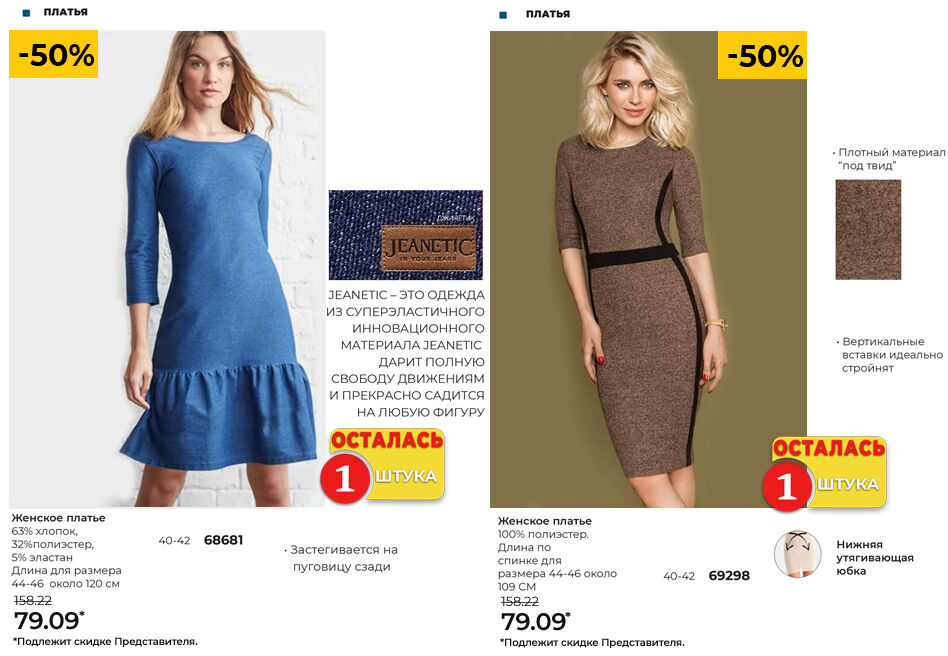This screenshot has height=656, width=948.
Task: Click the blue dress price 79.09
Action: (49, 621)
